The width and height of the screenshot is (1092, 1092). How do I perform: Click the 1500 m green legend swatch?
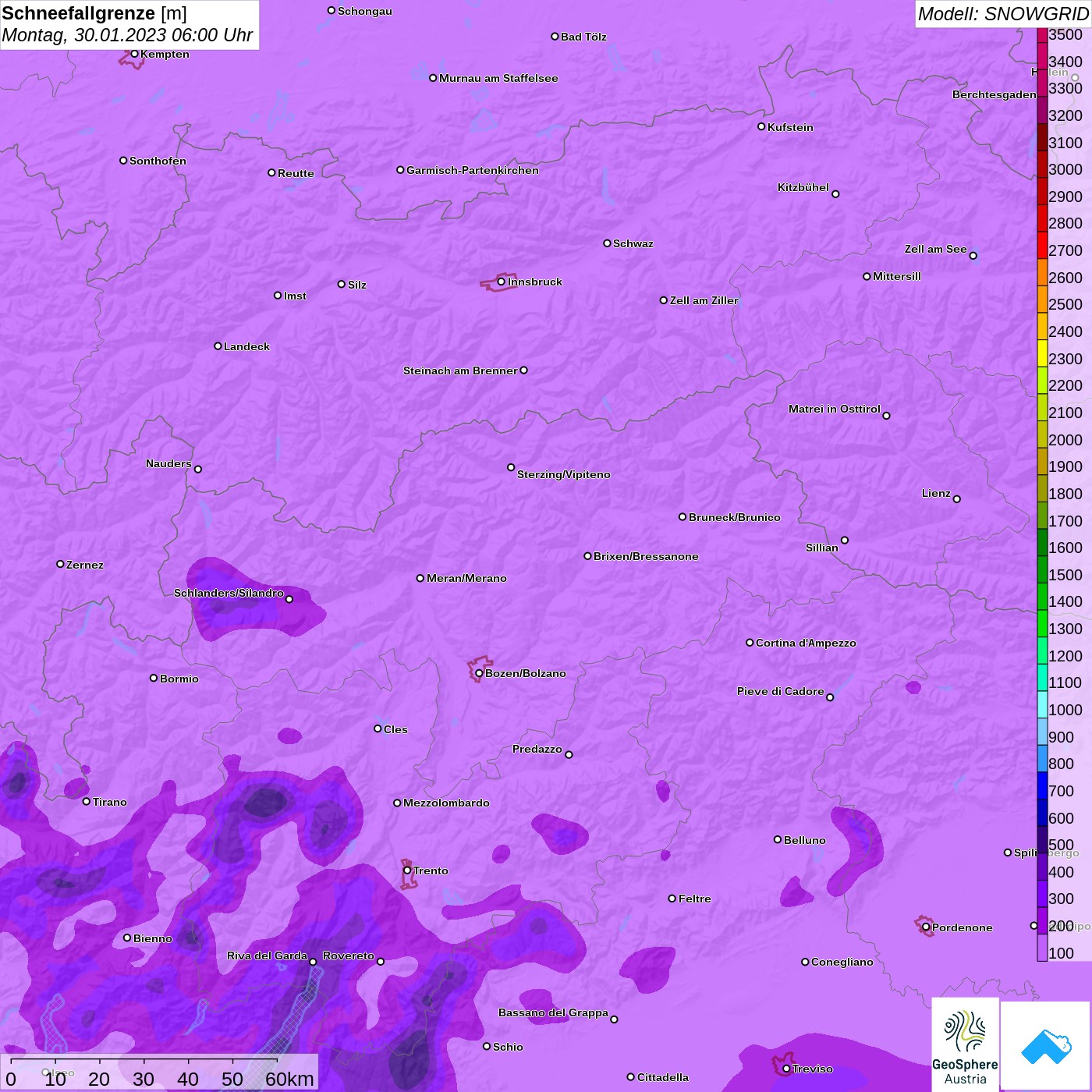tap(1042, 569)
